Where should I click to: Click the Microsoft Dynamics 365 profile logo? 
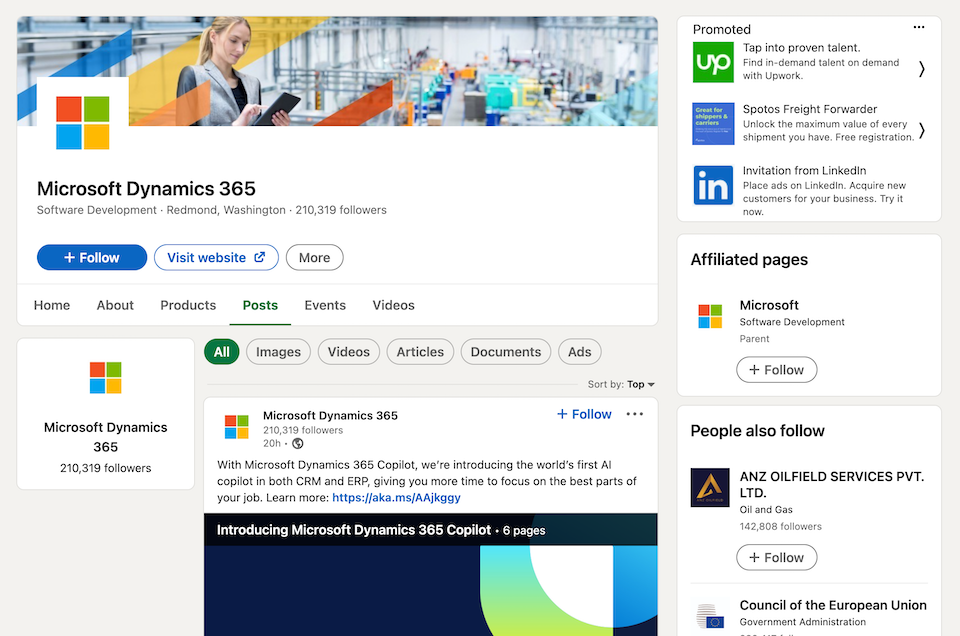[83, 122]
